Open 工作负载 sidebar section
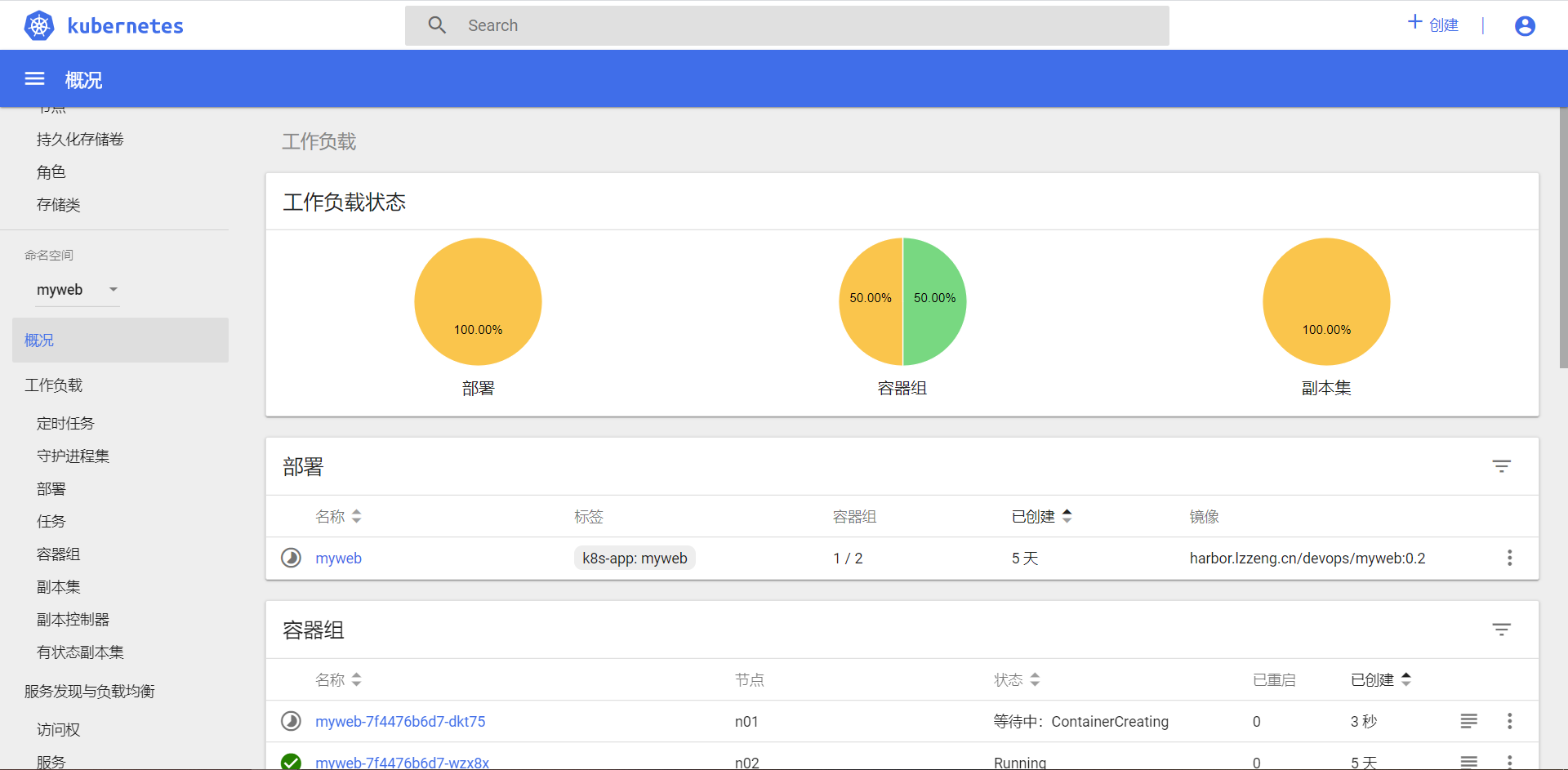Image resolution: width=1568 pixels, height=770 pixels. pos(53,385)
